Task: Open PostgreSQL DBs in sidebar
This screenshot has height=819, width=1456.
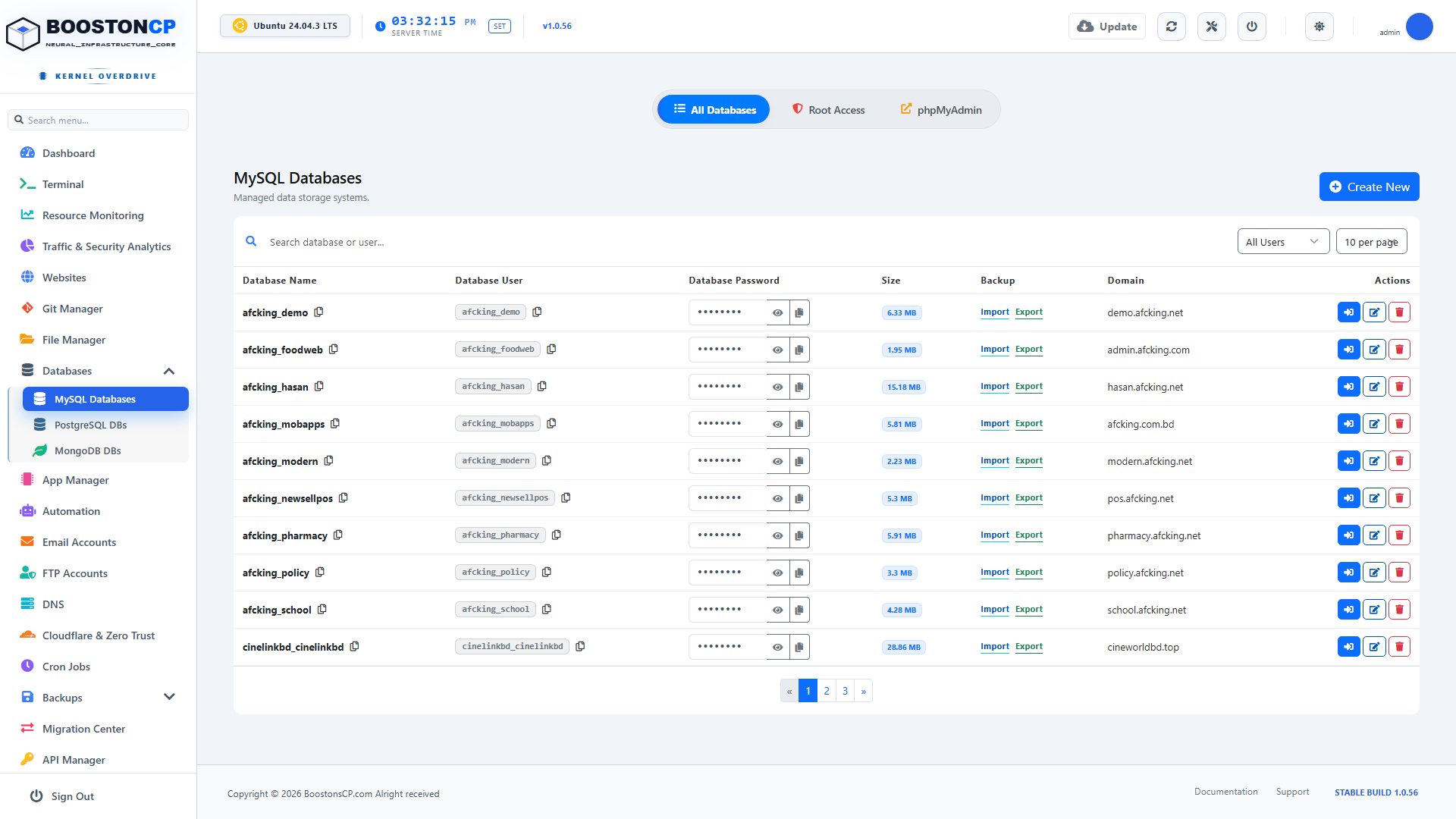Action: click(x=105, y=425)
